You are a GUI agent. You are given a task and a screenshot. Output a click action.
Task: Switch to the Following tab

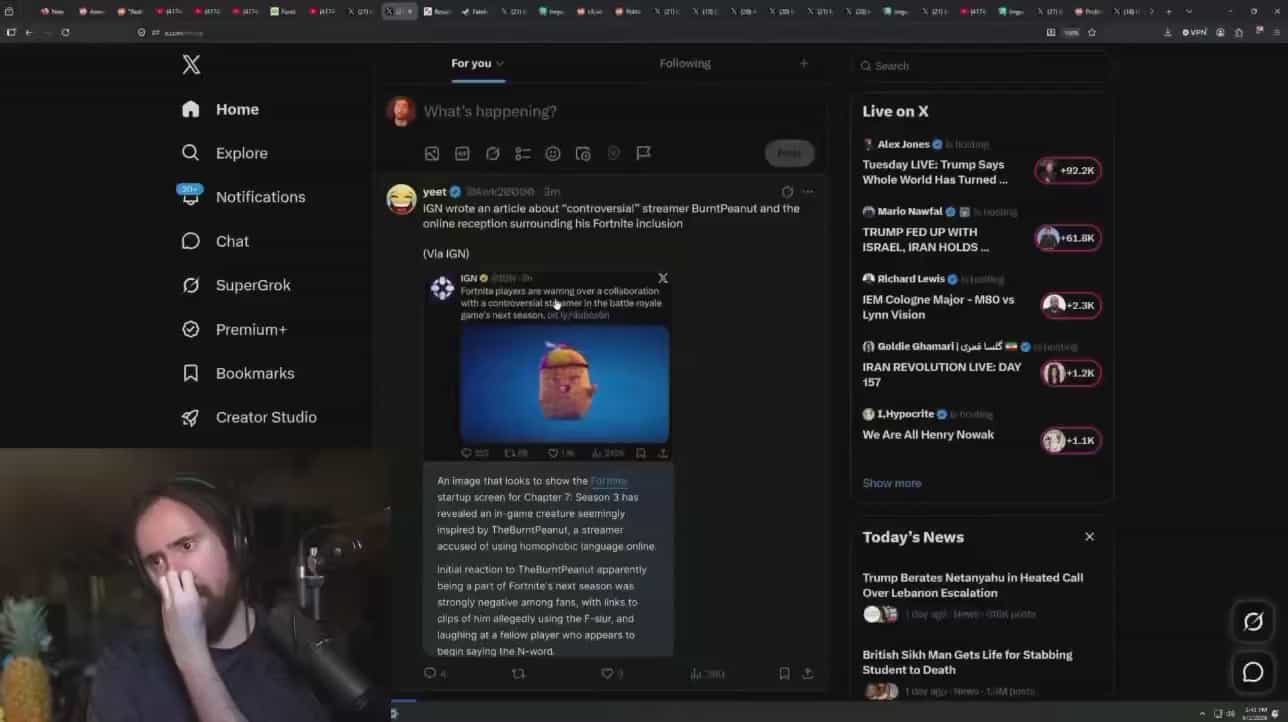(685, 63)
